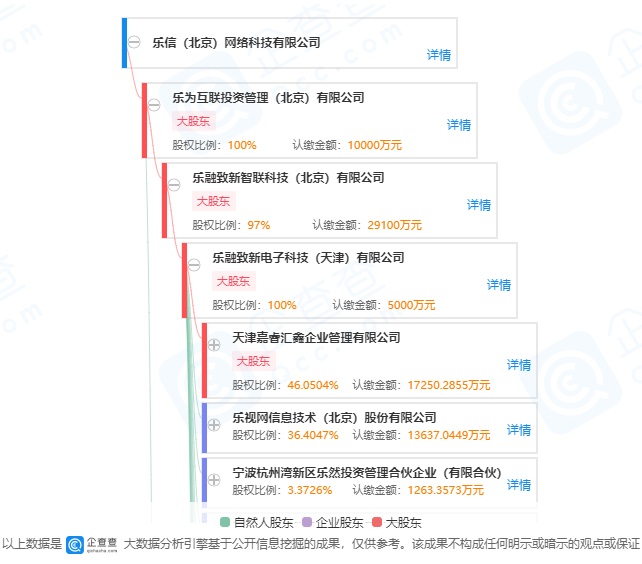This screenshot has width=642, height=564.
Task: Click the 17250.2855万元 subscribed amount
Action: 449,385
